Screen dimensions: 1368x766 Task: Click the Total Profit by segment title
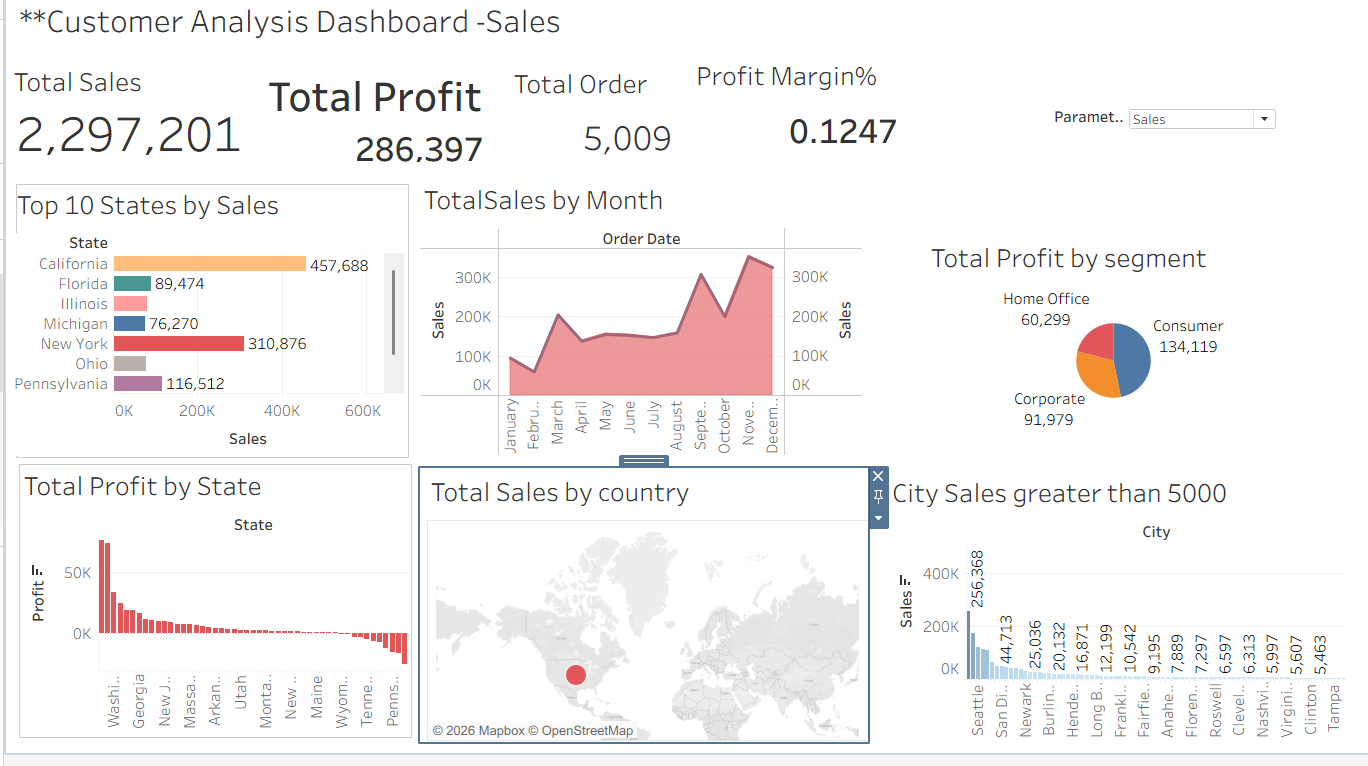1069,259
